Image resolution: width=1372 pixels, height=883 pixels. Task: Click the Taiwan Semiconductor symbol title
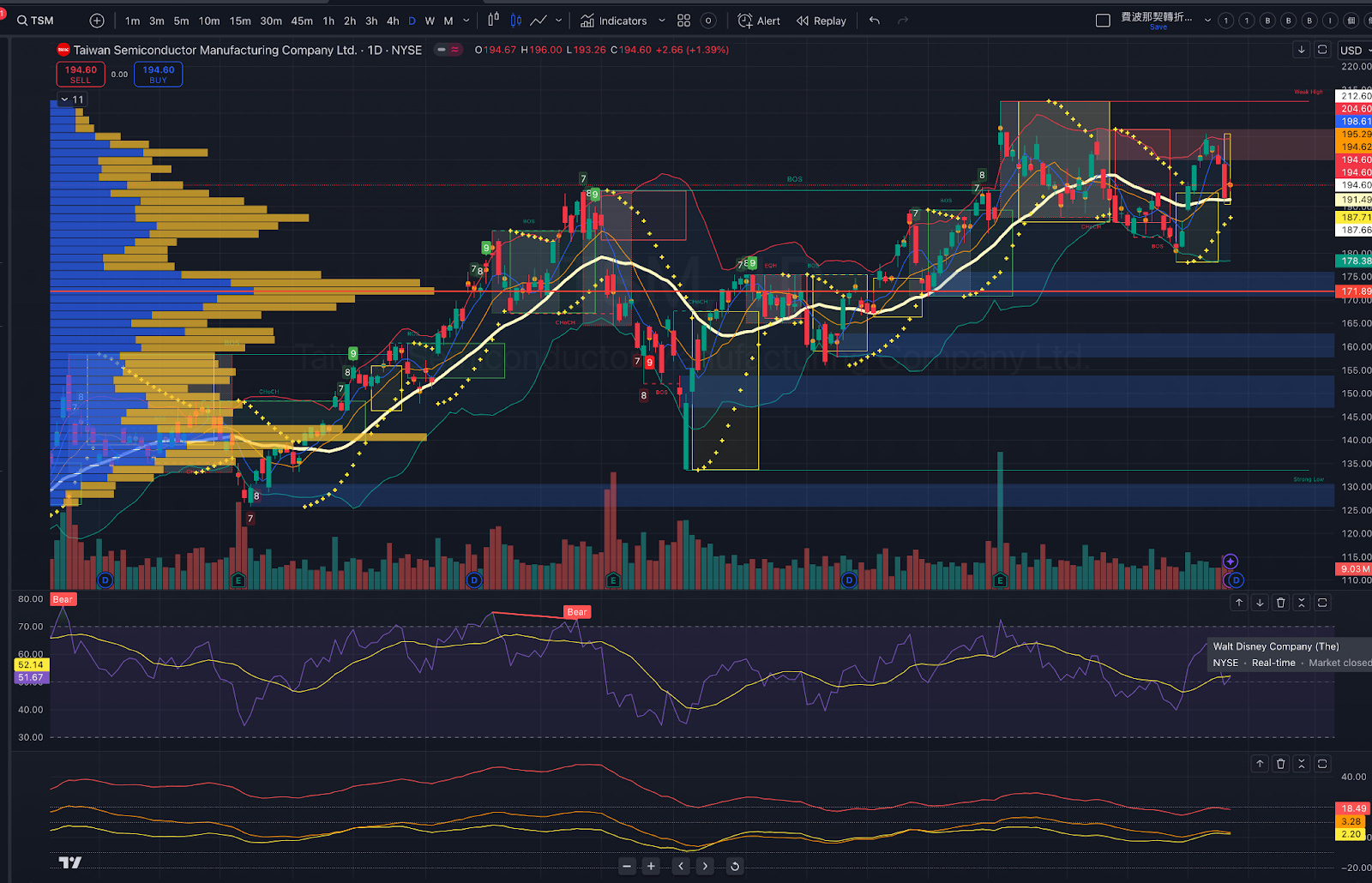(215, 50)
